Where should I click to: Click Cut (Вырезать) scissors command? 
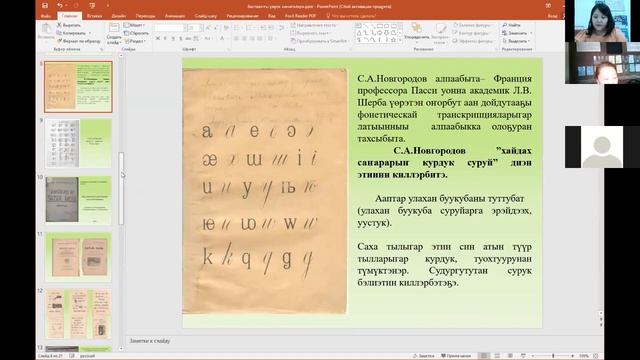coord(69,25)
